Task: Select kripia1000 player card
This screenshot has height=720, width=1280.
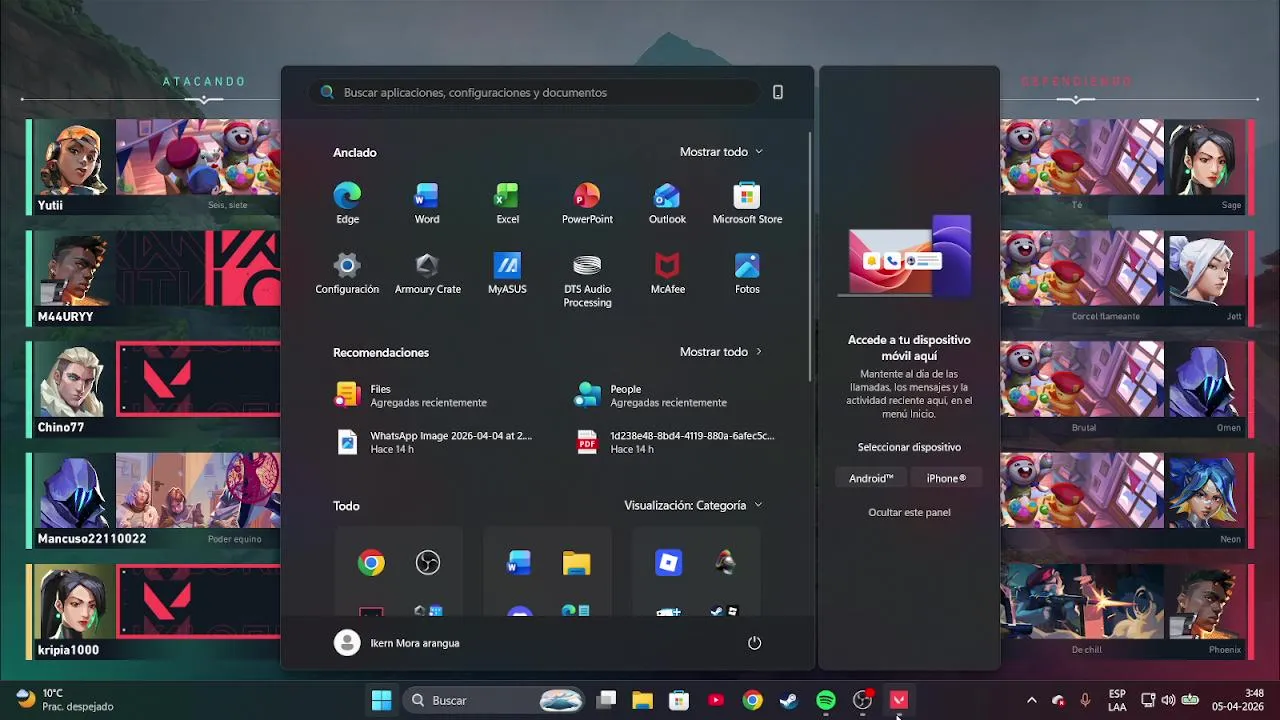Action: [x=153, y=611]
